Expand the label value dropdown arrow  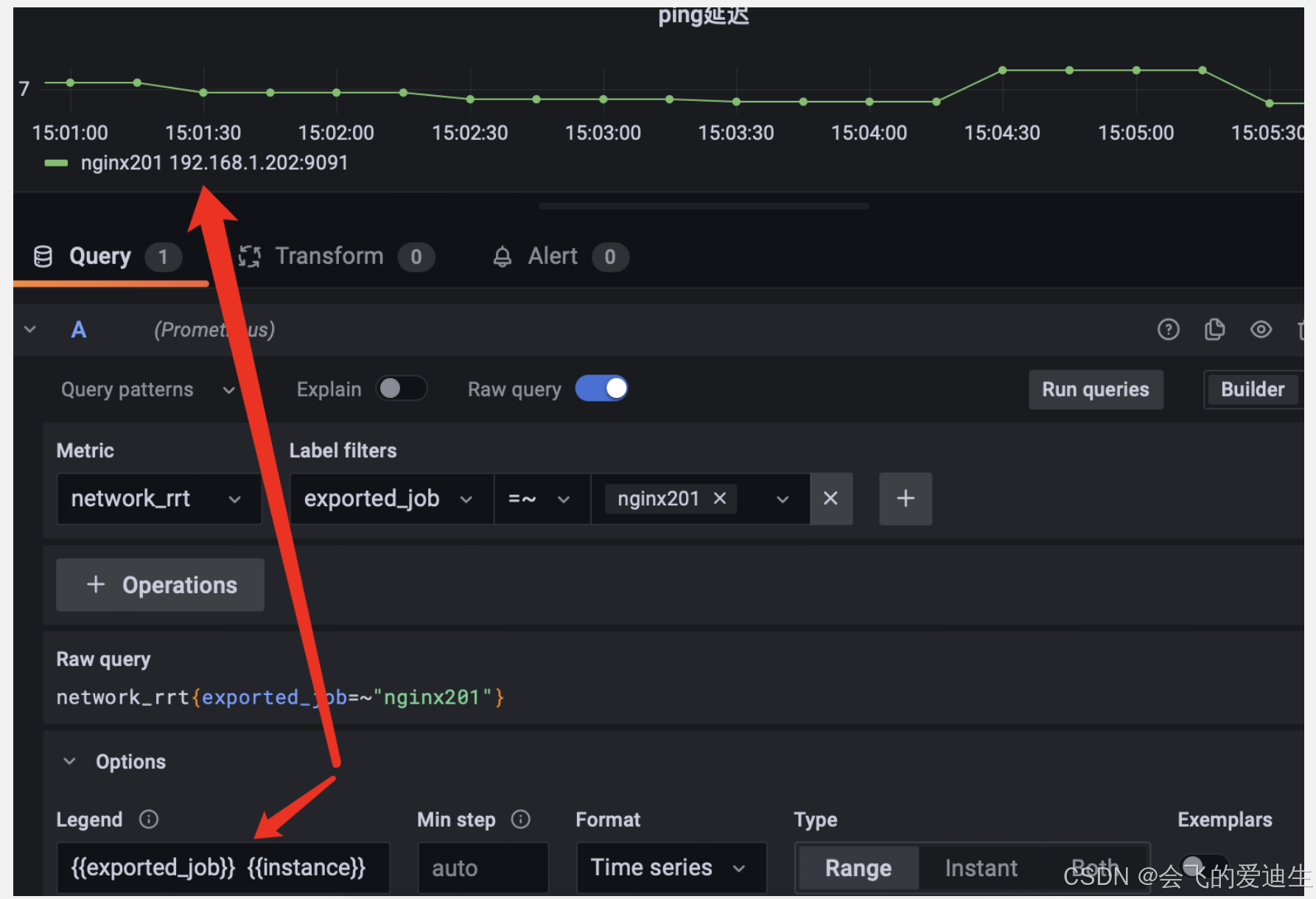coord(783,500)
